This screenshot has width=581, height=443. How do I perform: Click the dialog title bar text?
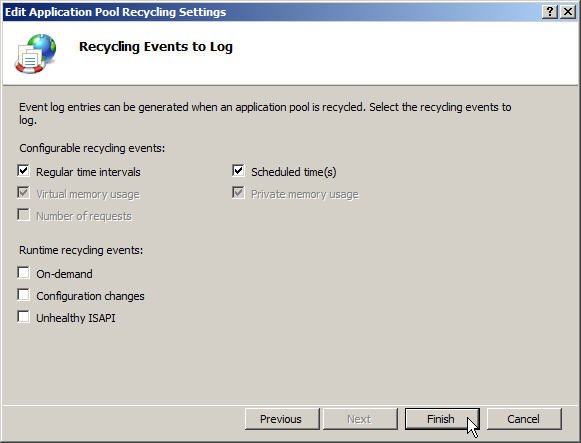click(x=115, y=12)
